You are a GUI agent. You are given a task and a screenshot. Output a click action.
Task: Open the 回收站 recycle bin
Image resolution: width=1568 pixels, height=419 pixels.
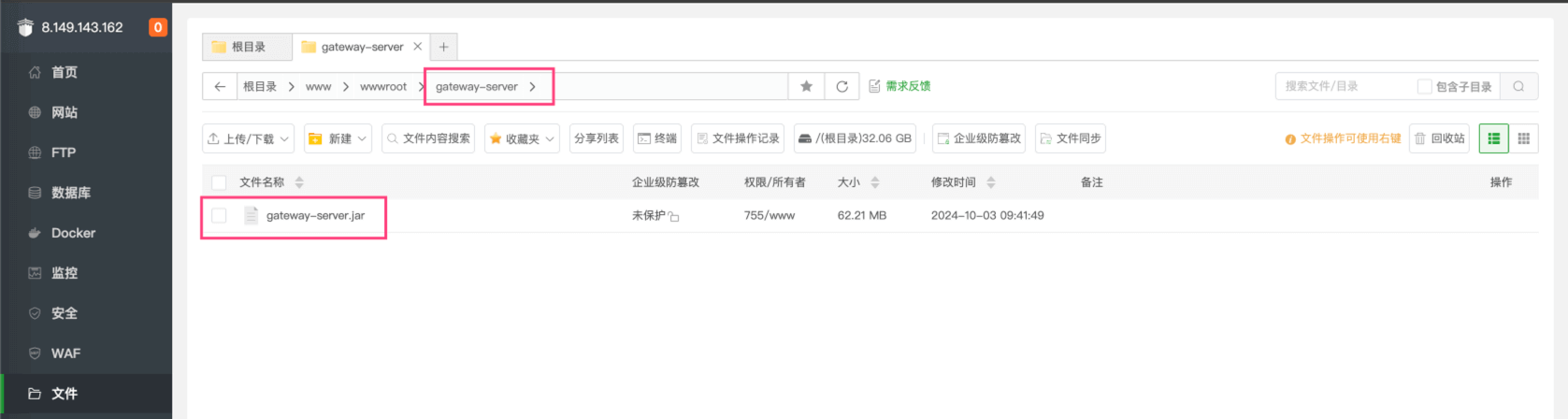click(1439, 138)
